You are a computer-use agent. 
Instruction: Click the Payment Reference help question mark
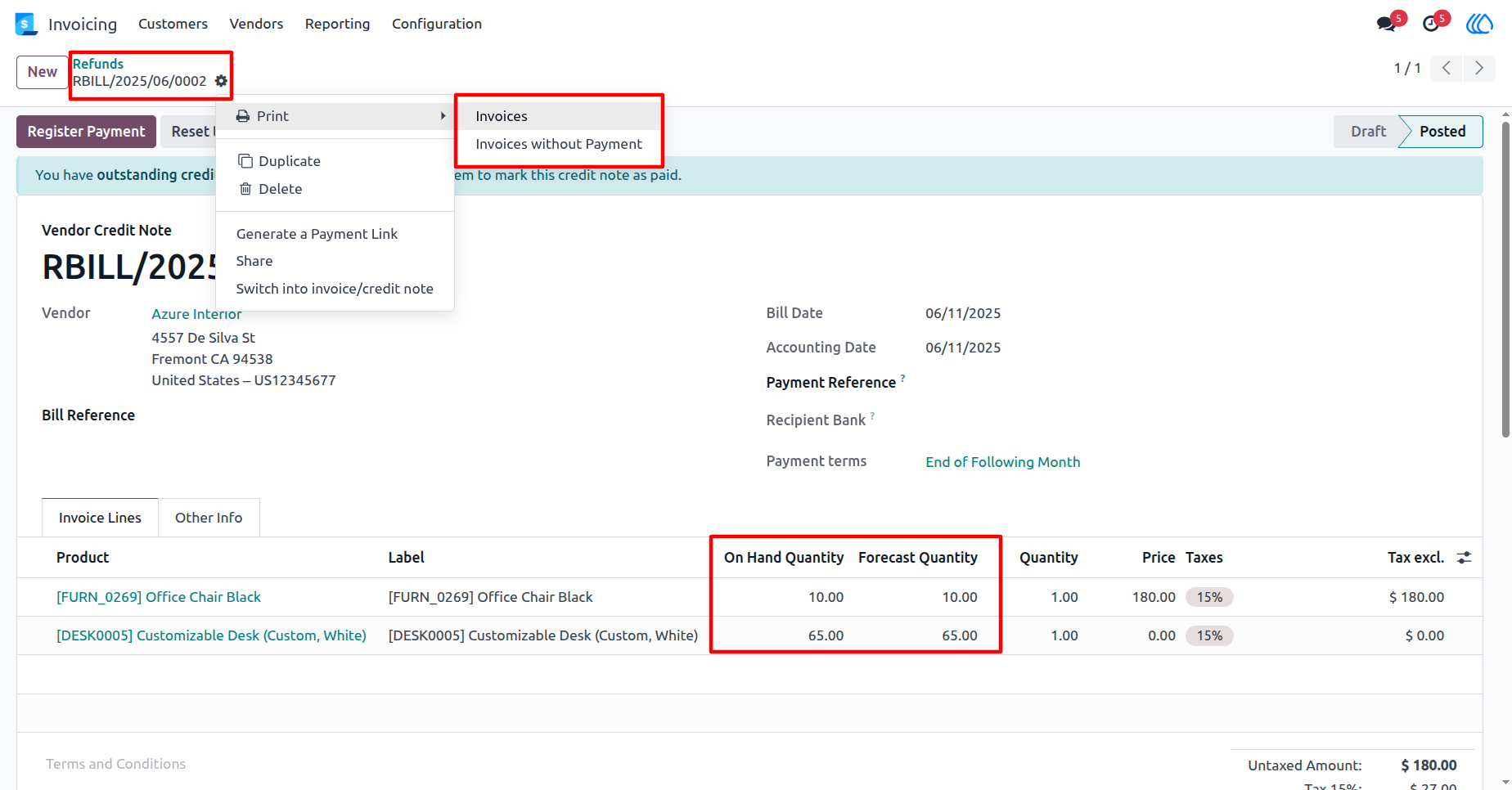(x=902, y=378)
